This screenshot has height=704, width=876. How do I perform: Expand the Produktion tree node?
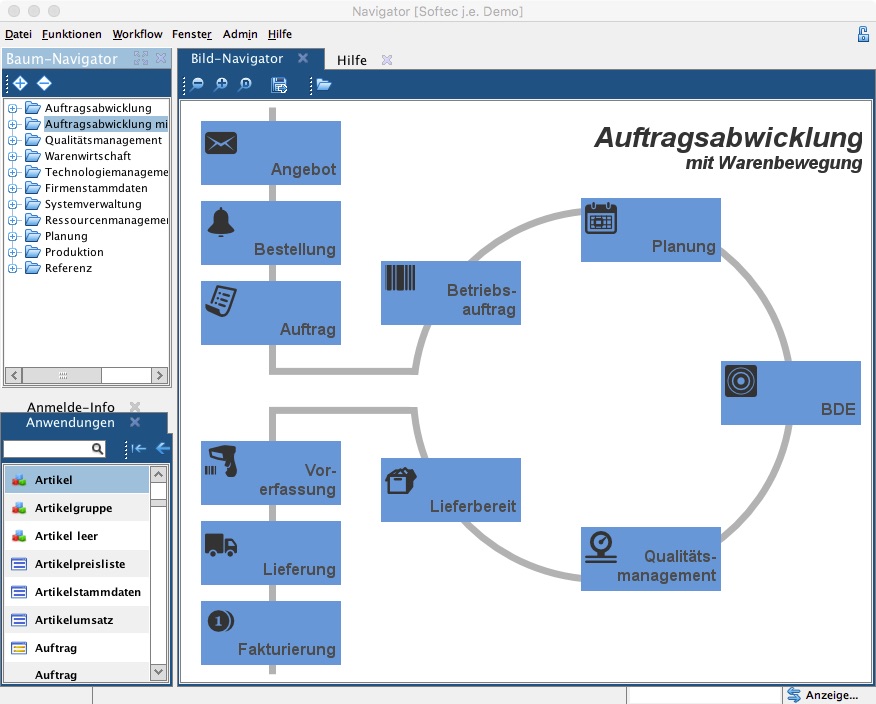pyautogui.click(x=13, y=253)
